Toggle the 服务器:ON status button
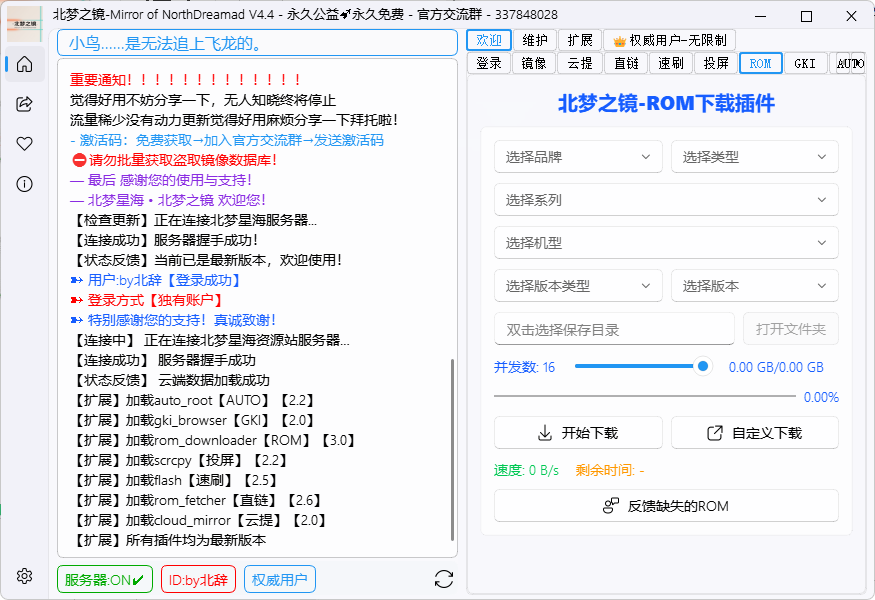 (104, 578)
